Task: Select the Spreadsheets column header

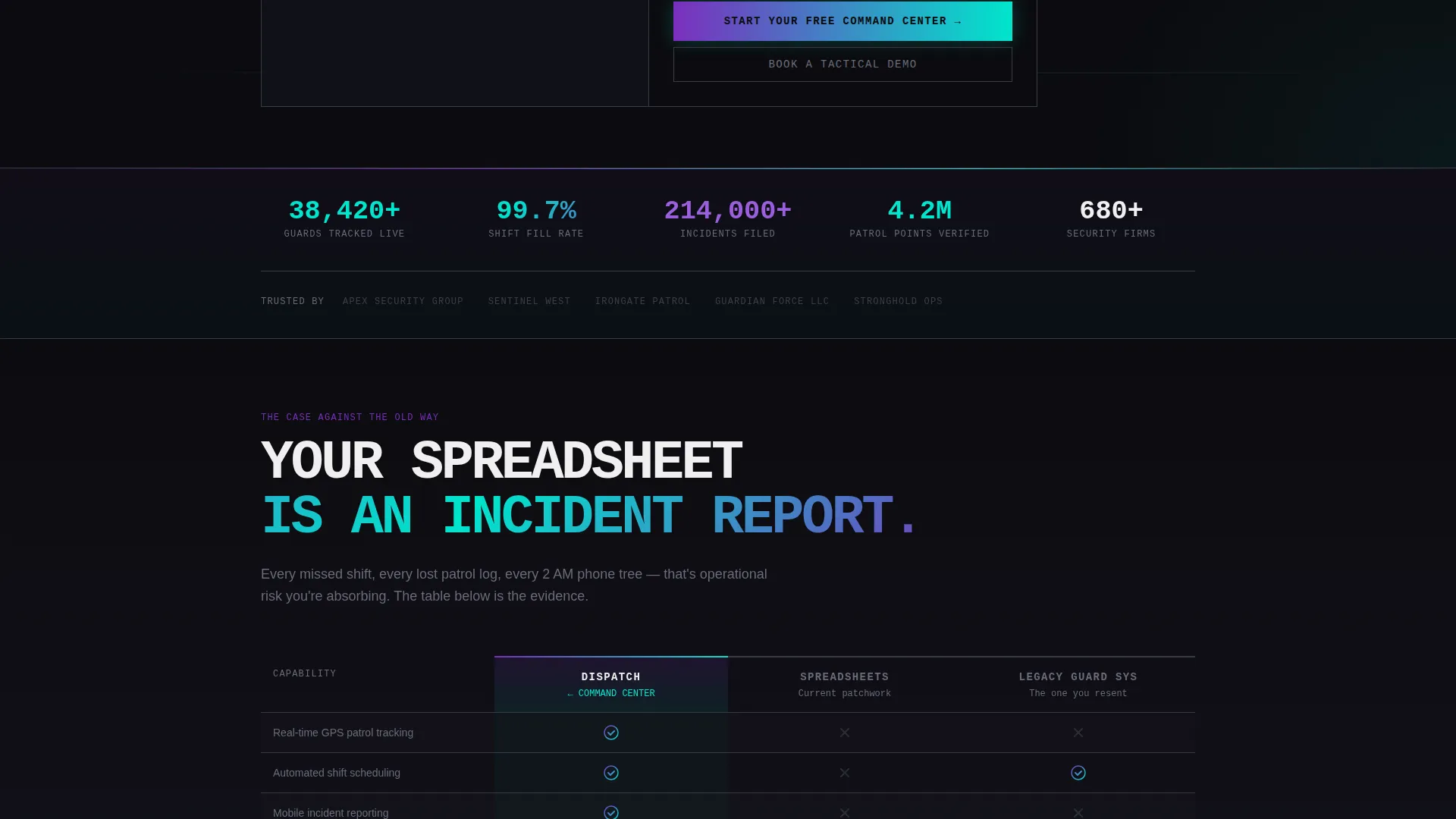Action: click(x=845, y=684)
